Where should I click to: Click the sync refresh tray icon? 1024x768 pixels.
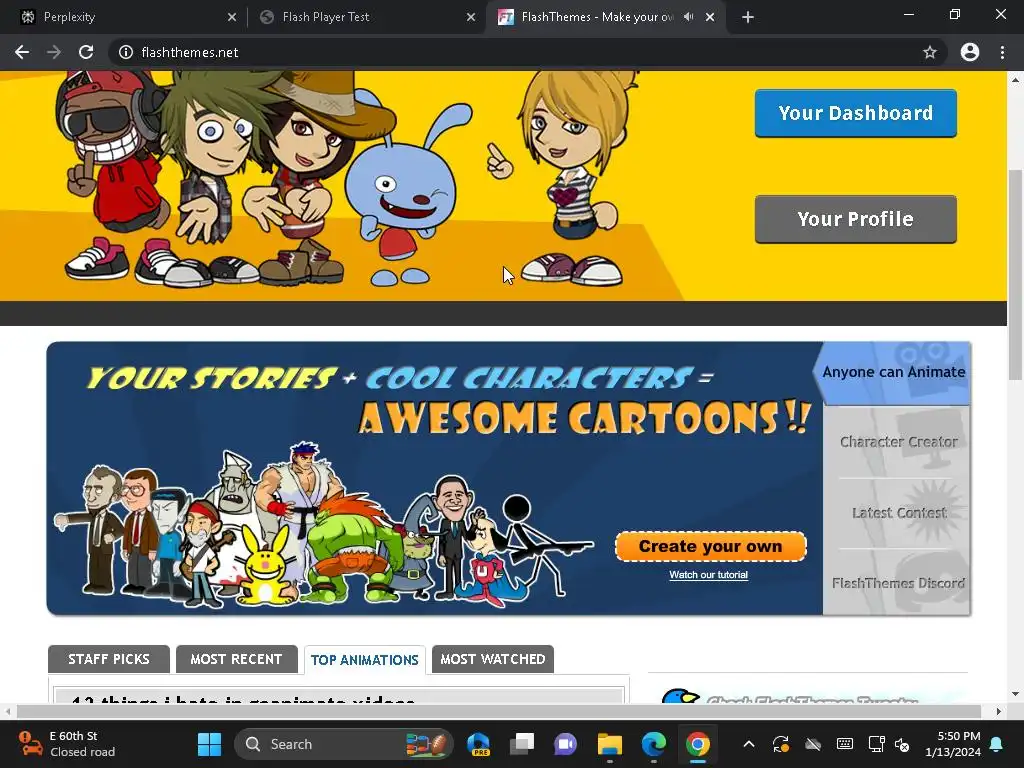click(780, 744)
